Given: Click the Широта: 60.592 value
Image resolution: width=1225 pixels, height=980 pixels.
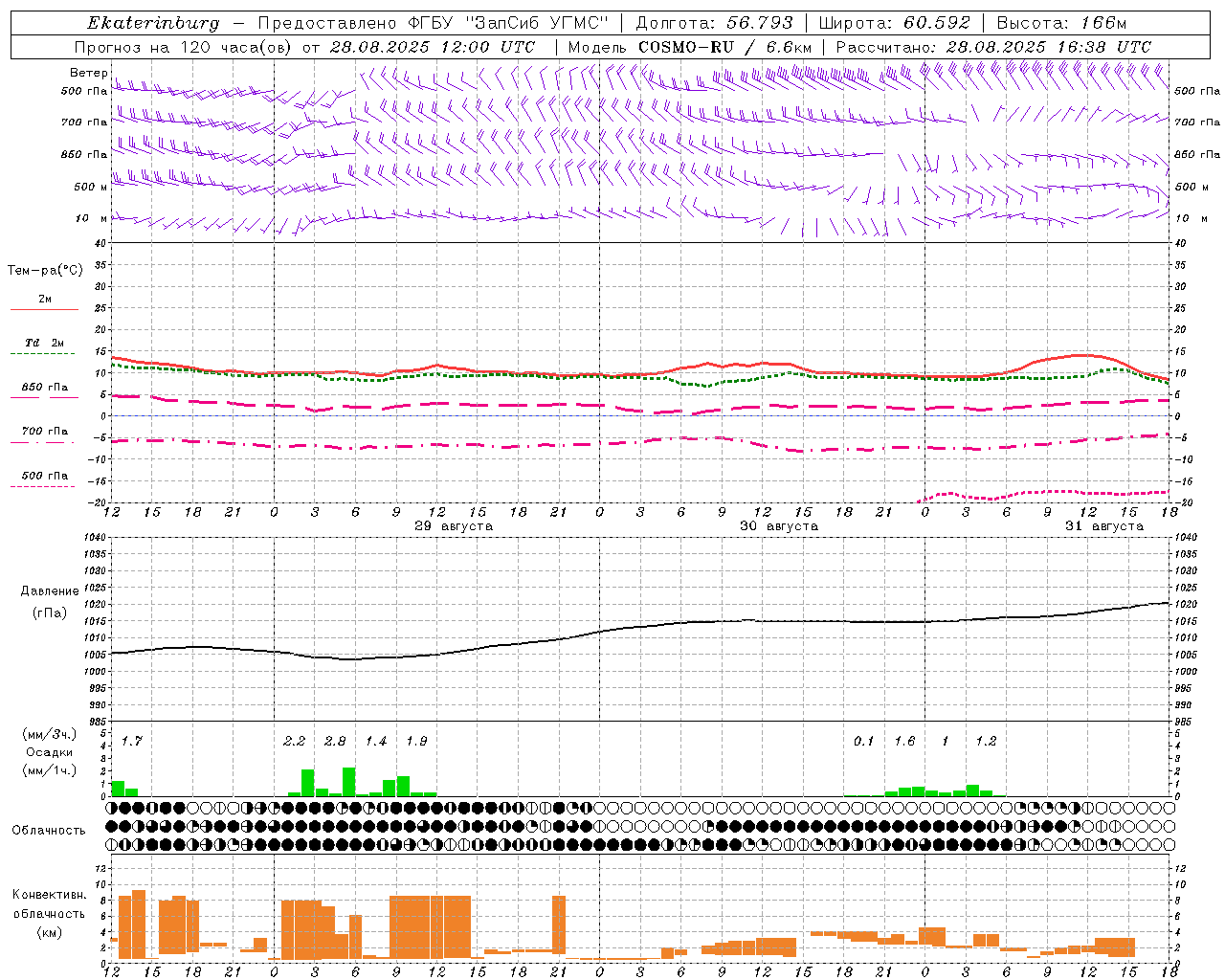Looking at the screenshot, I should click(895, 23).
